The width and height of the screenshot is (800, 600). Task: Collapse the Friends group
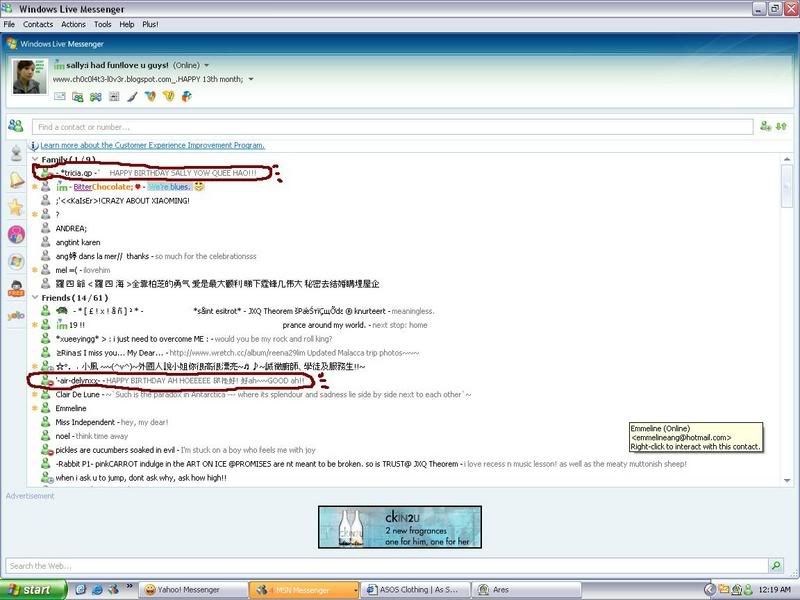[x=35, y=297]
